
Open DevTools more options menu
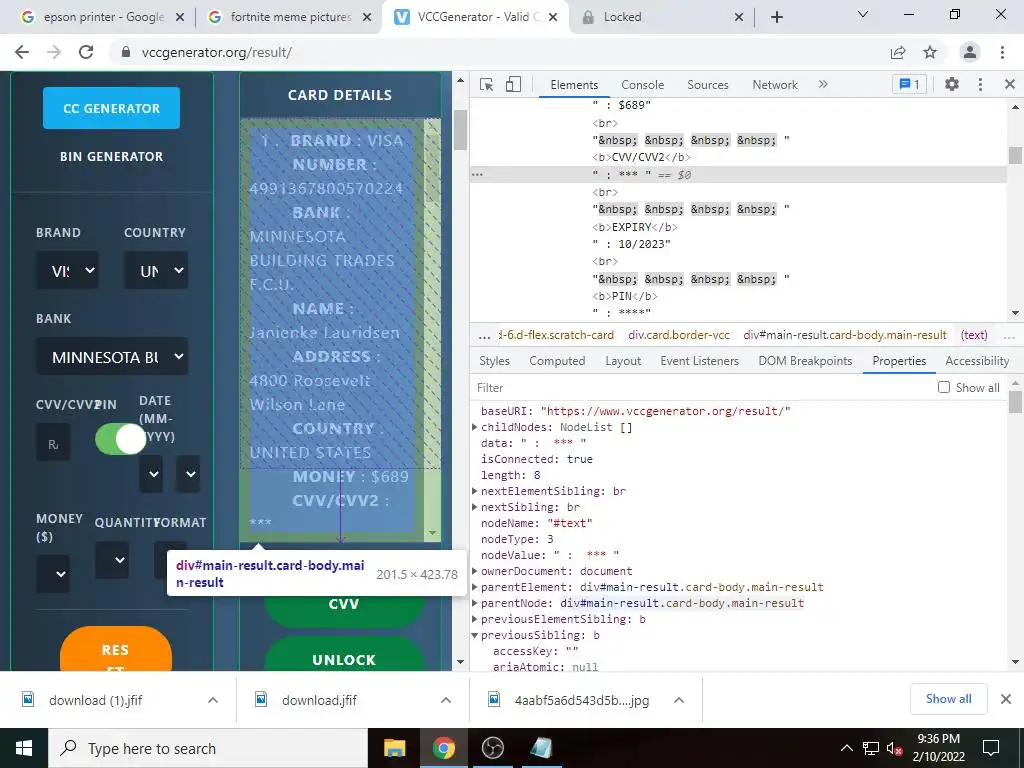[980, 84]
